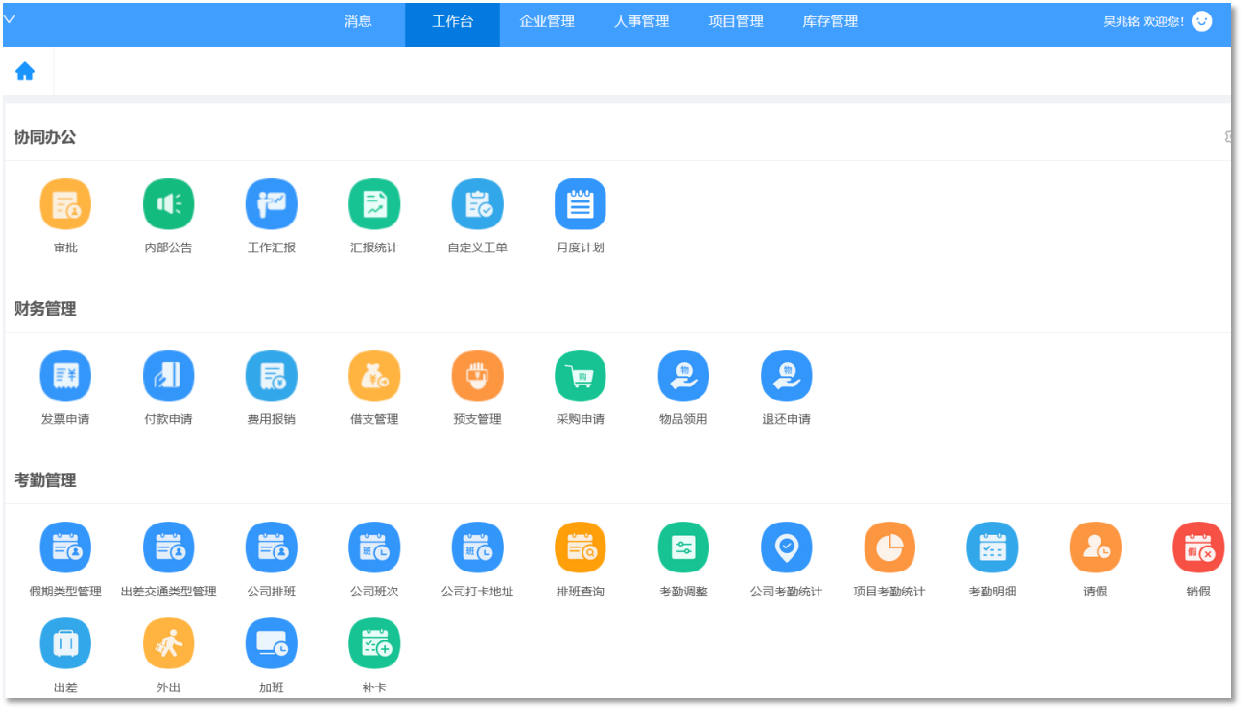
Task: Select the 加班 overtime icon
Action: (271, 643)
